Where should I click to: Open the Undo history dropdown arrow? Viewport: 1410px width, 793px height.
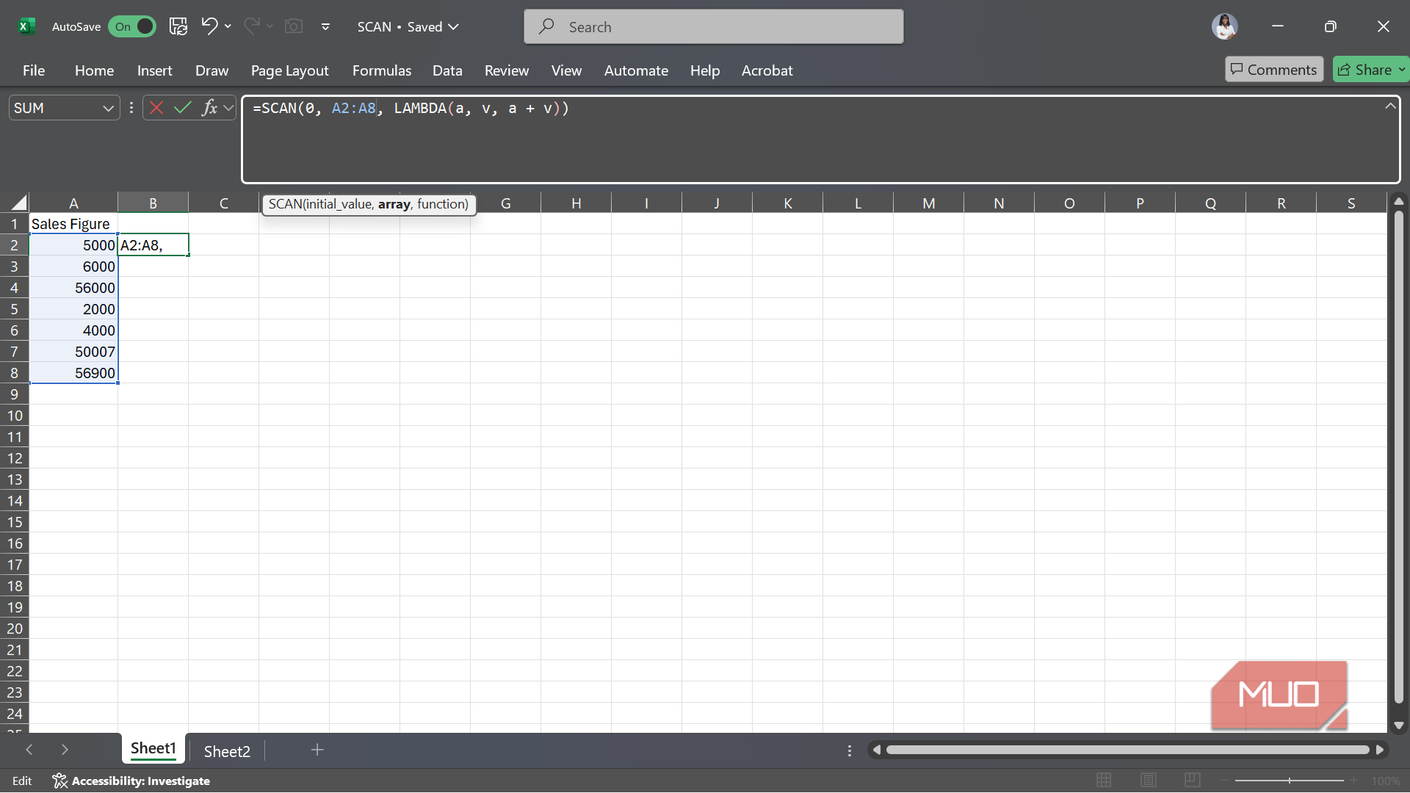point(229,27)
